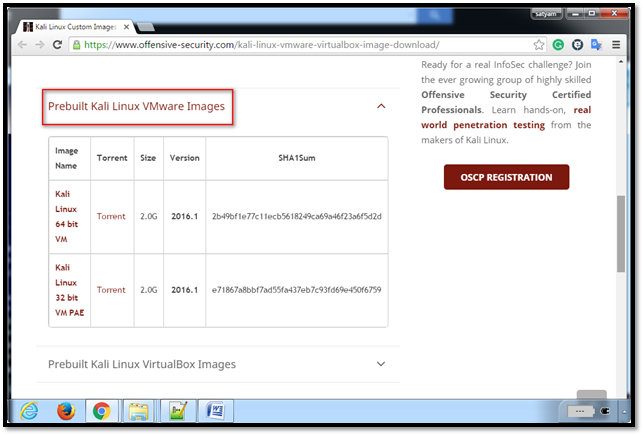644x436 pixels.
Task: Click the OSCP REGISTRATION button
Action: coord(506,178)
